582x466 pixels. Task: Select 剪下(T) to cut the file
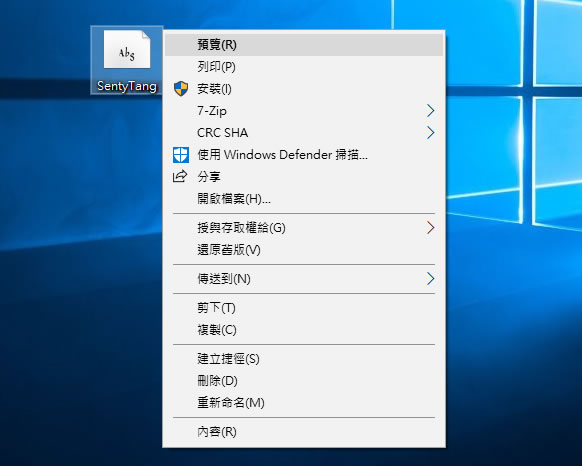pos(304,308)
